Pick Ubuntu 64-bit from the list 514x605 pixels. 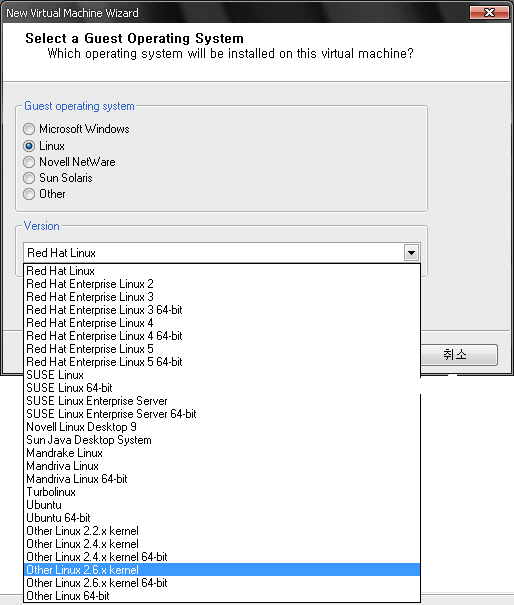tap(222, 518)
